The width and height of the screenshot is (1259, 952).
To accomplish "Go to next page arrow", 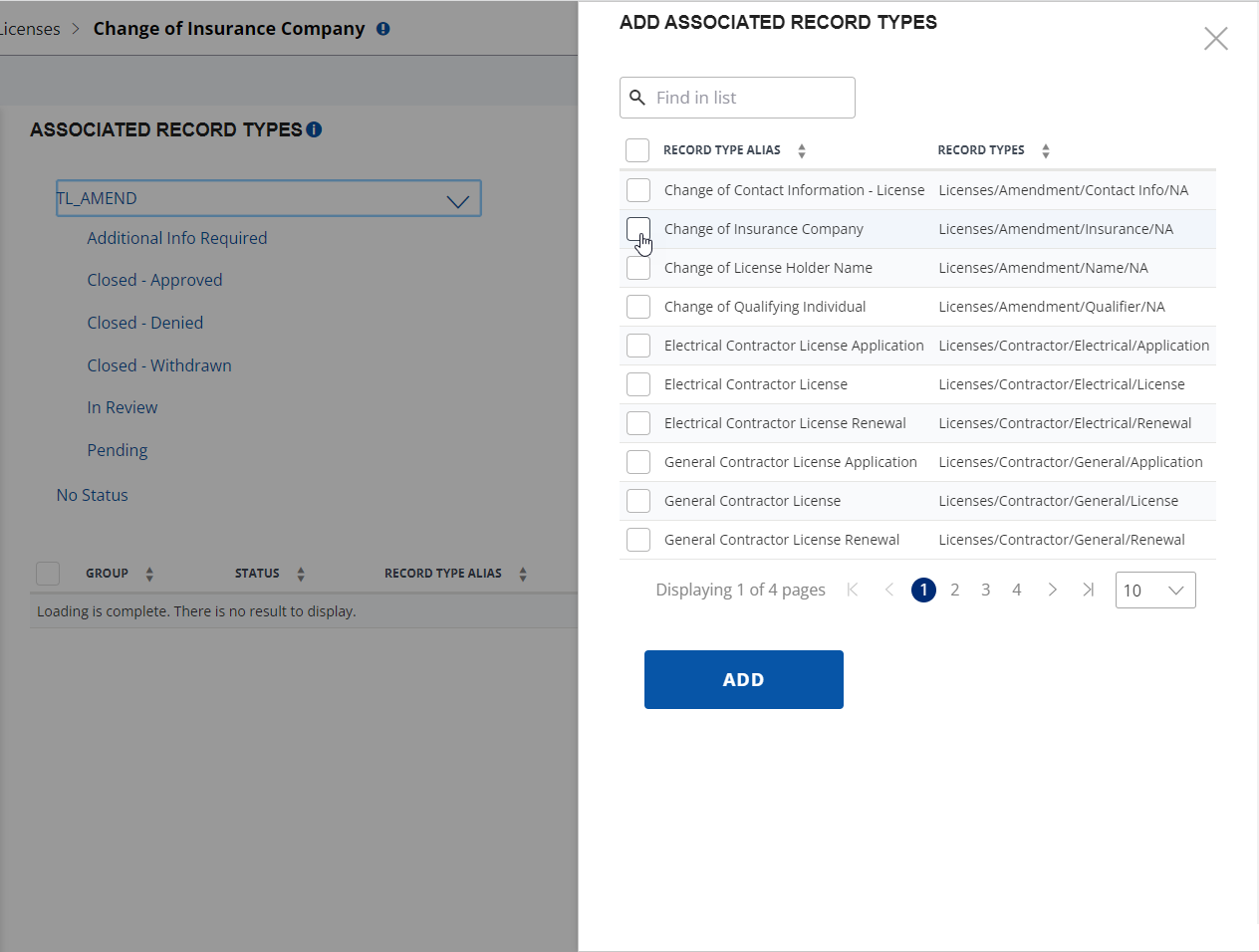I will [x=1052, y=590].
